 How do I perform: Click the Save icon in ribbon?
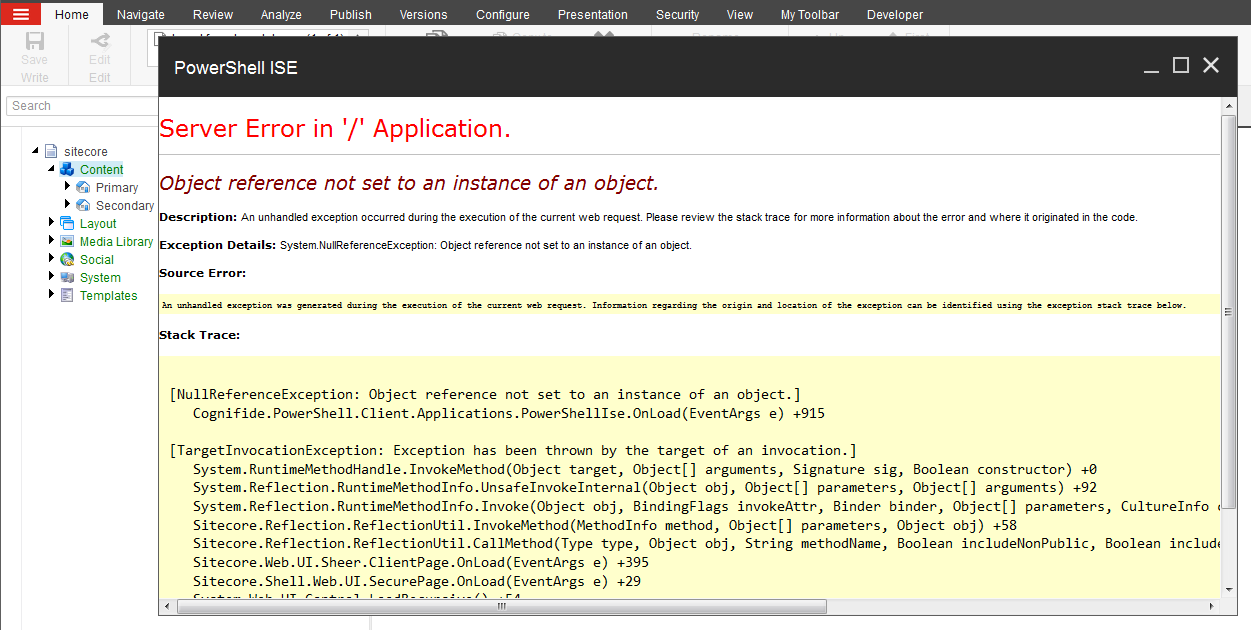point(35,42)
